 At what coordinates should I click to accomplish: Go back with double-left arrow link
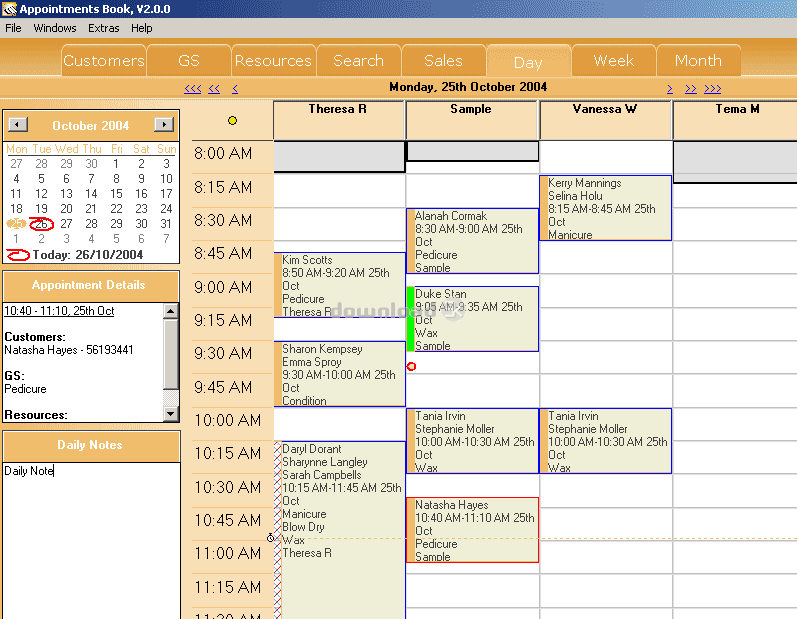[214, 88]
